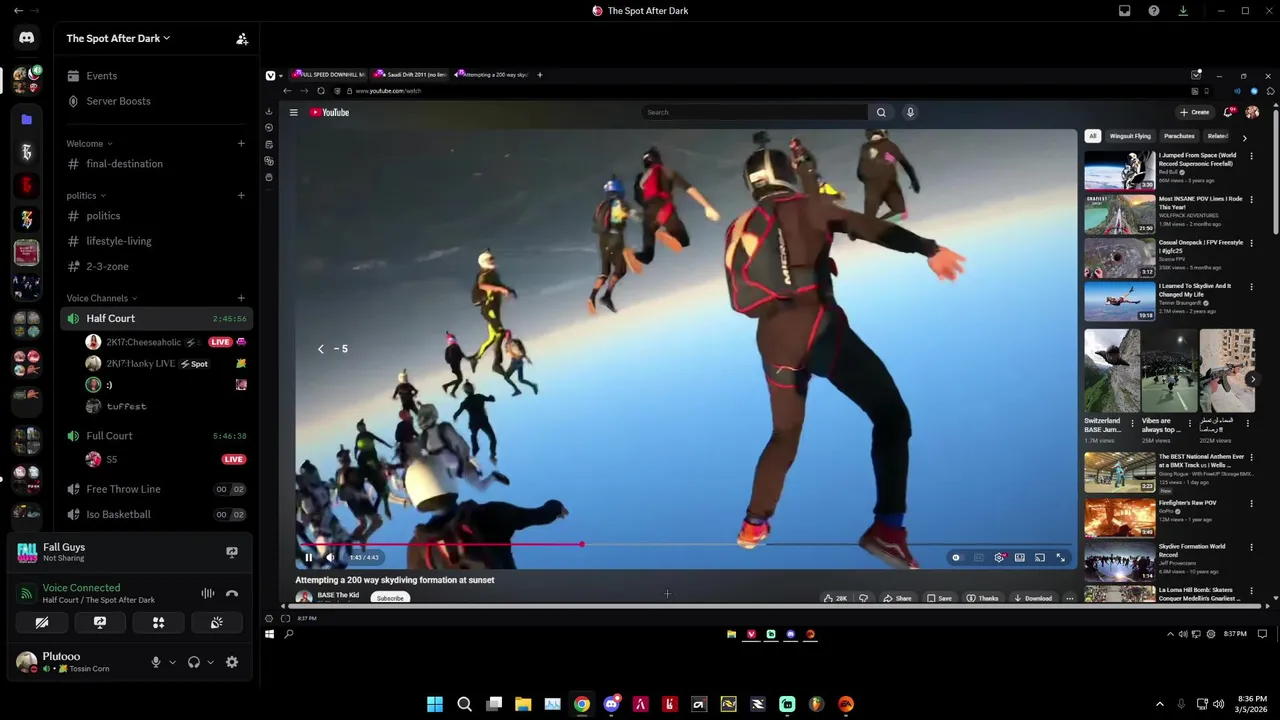The width and height of the screenshot is (1280, 720).
Task: Share your screen button in voice panel
Action: [100, 622]
